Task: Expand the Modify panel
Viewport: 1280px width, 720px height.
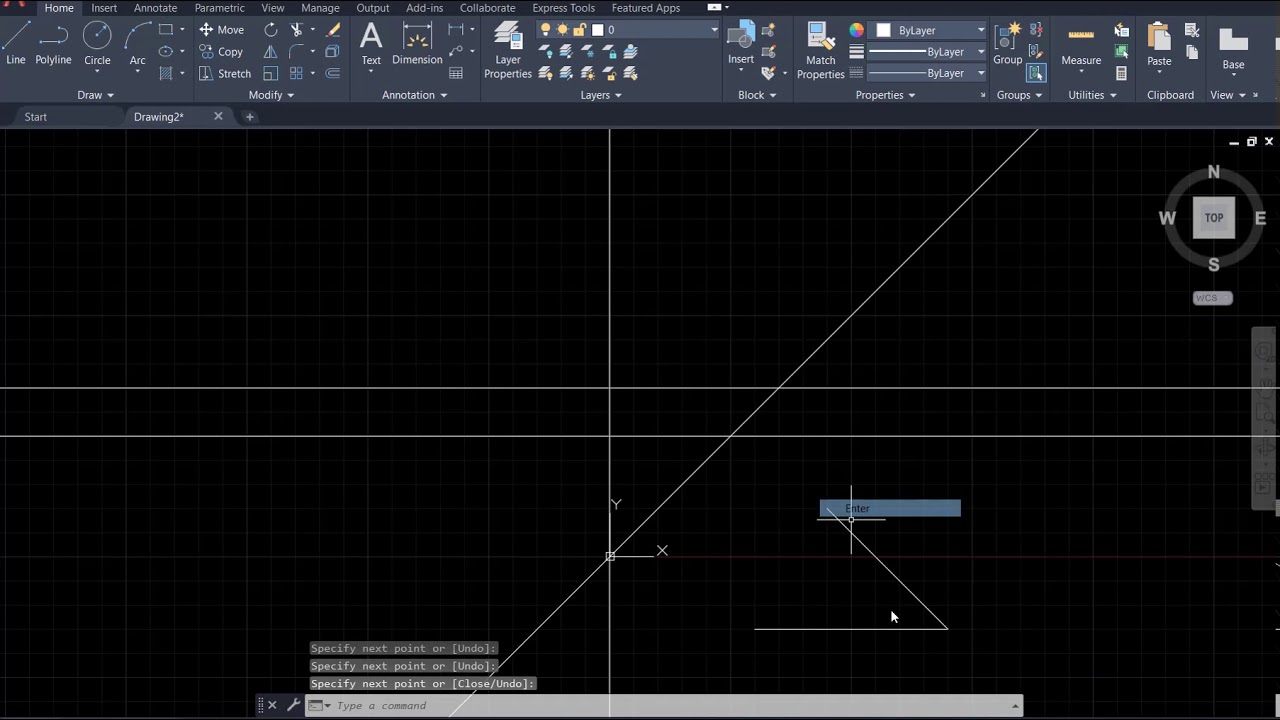Action: coord(271,95)
